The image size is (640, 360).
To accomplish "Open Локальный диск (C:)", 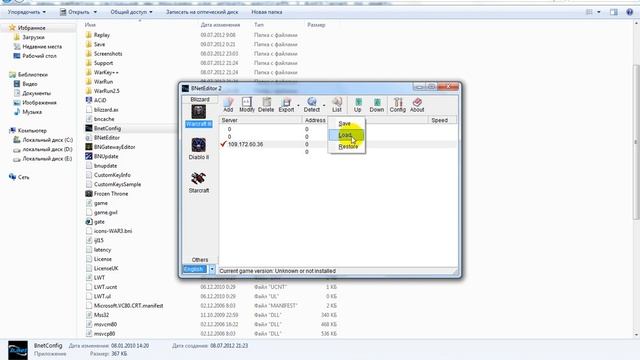I will 47,140.
